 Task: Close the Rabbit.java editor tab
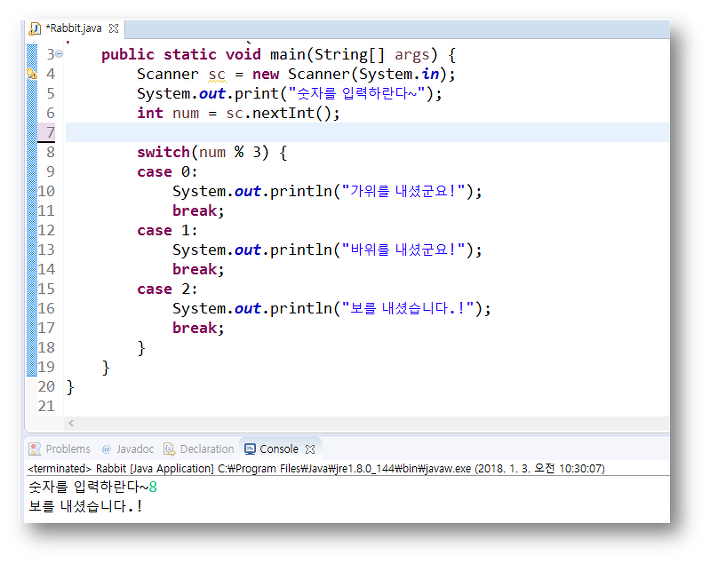pyautogui.click(x=114, y=29)
